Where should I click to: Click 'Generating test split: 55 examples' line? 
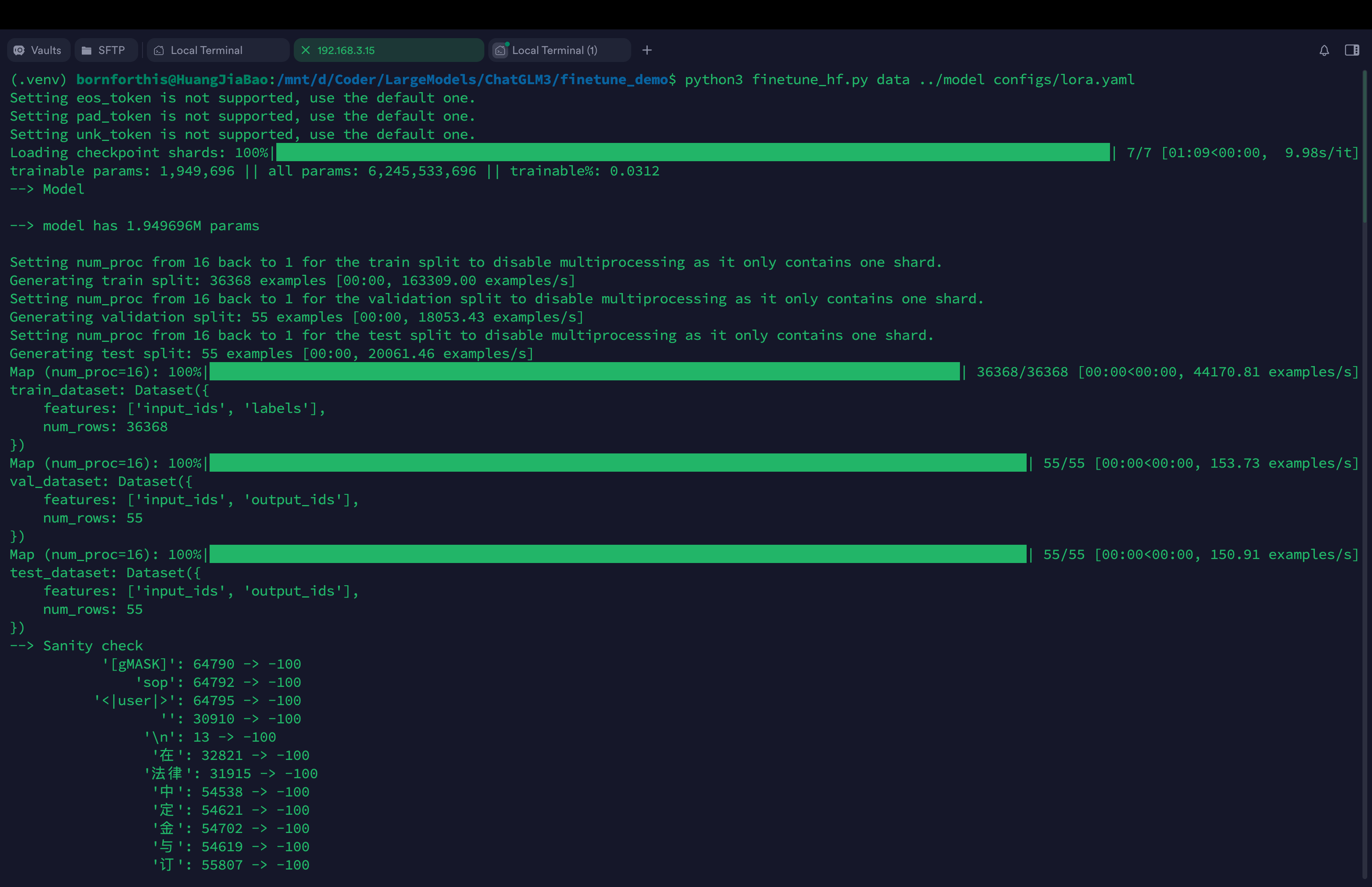coord(272,354)
